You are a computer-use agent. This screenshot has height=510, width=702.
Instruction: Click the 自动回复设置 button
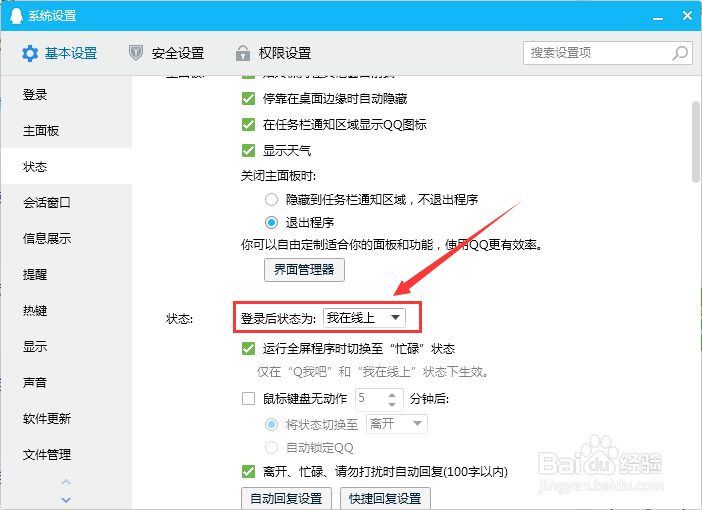click(x=287, y=498)
